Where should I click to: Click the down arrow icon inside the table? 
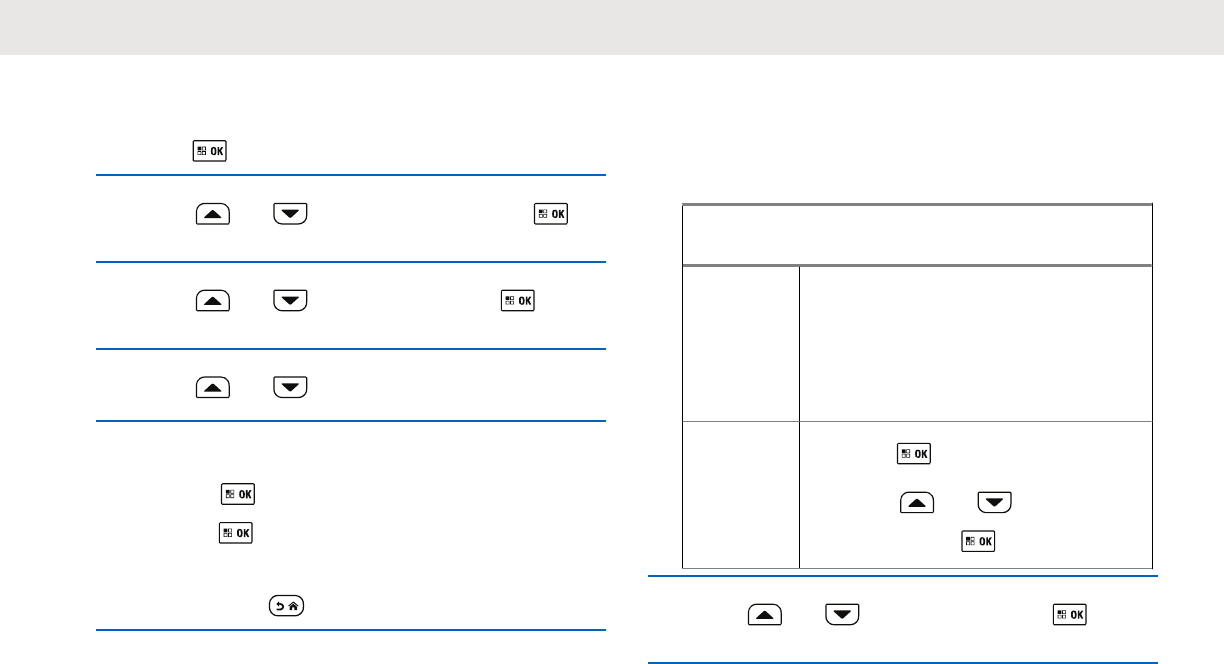(x=993, y=503)
